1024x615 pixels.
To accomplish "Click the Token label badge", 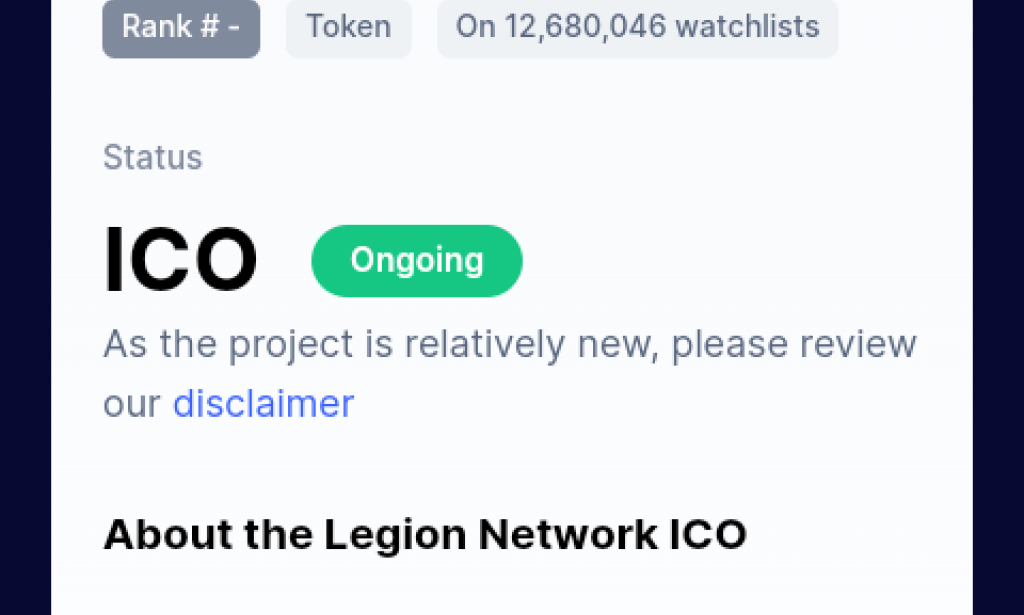I will point(348,28).
